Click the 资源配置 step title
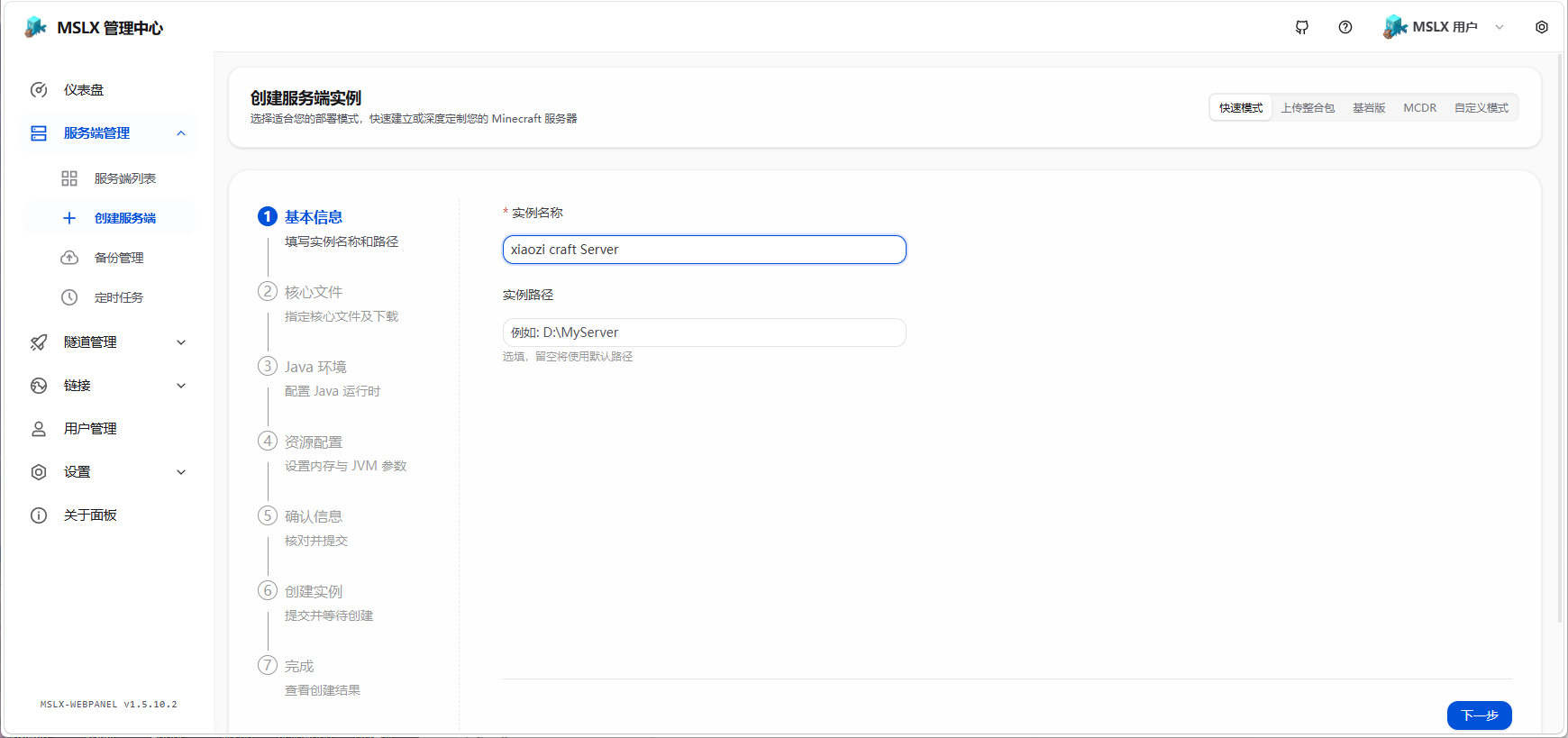Viewport: 1568px width, 738px height. click(314, 442)
